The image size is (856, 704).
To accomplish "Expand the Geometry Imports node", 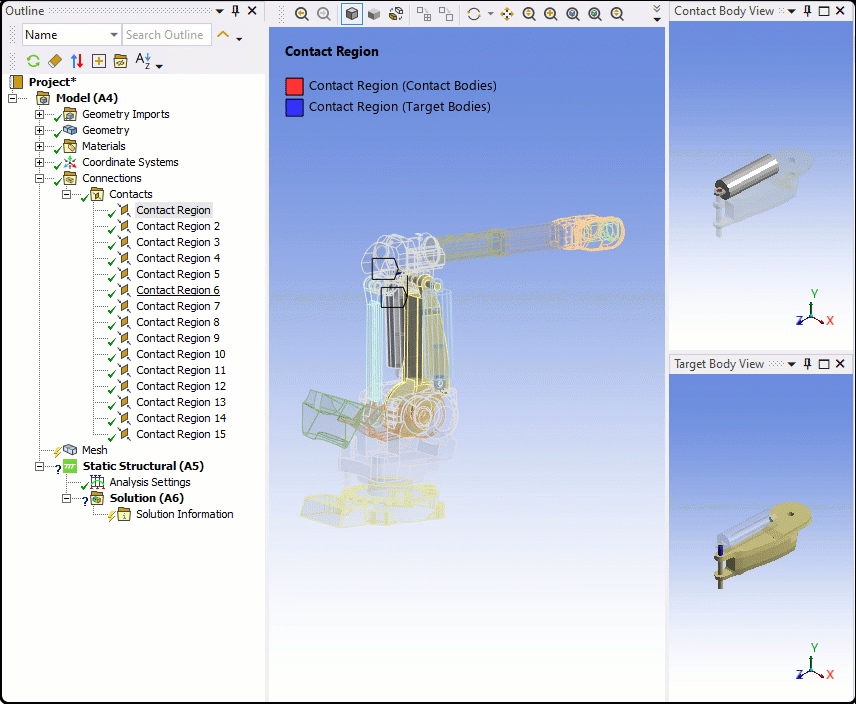I will pos(40,114).
